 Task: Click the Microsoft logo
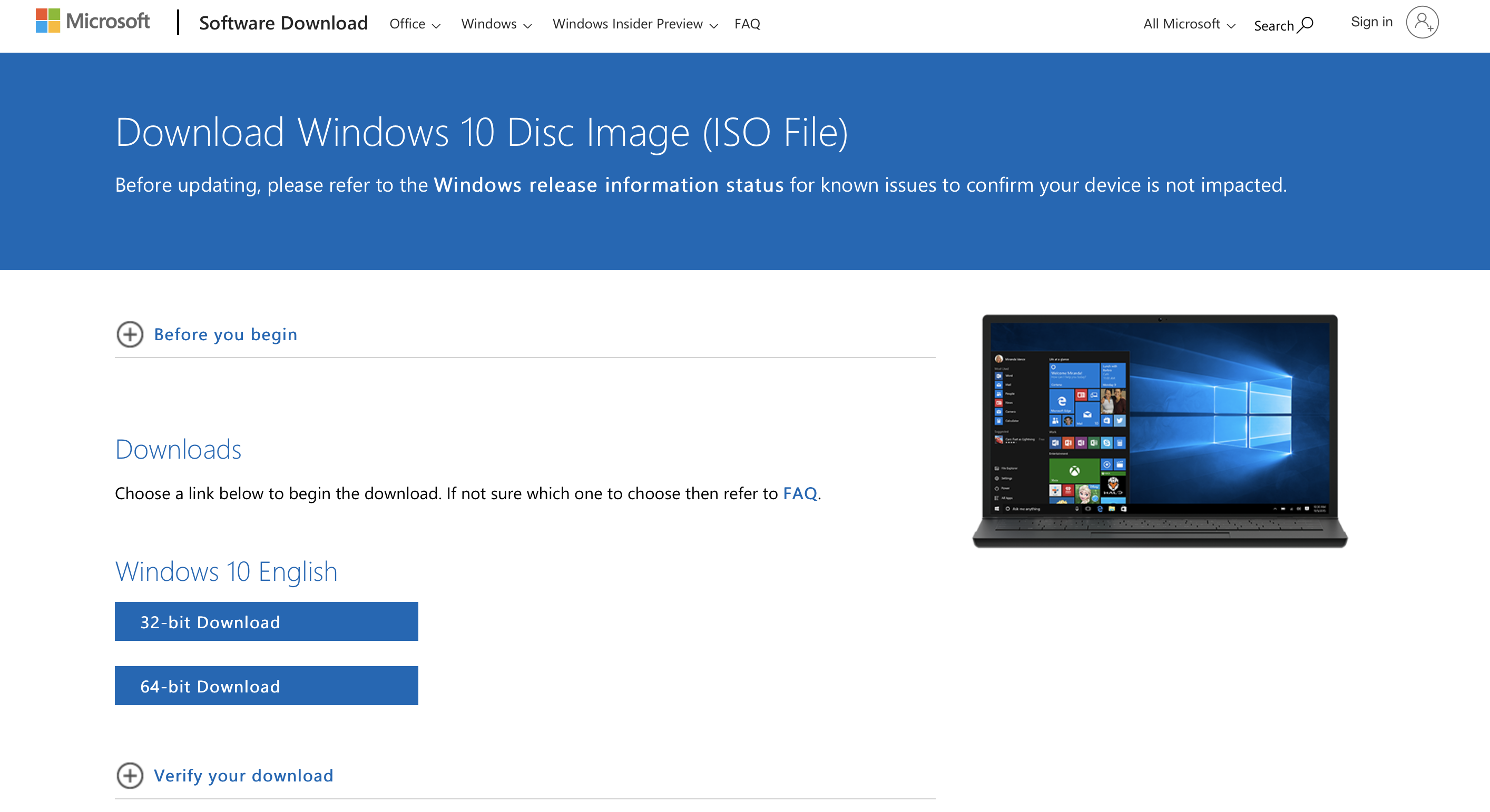pos(93,22)
